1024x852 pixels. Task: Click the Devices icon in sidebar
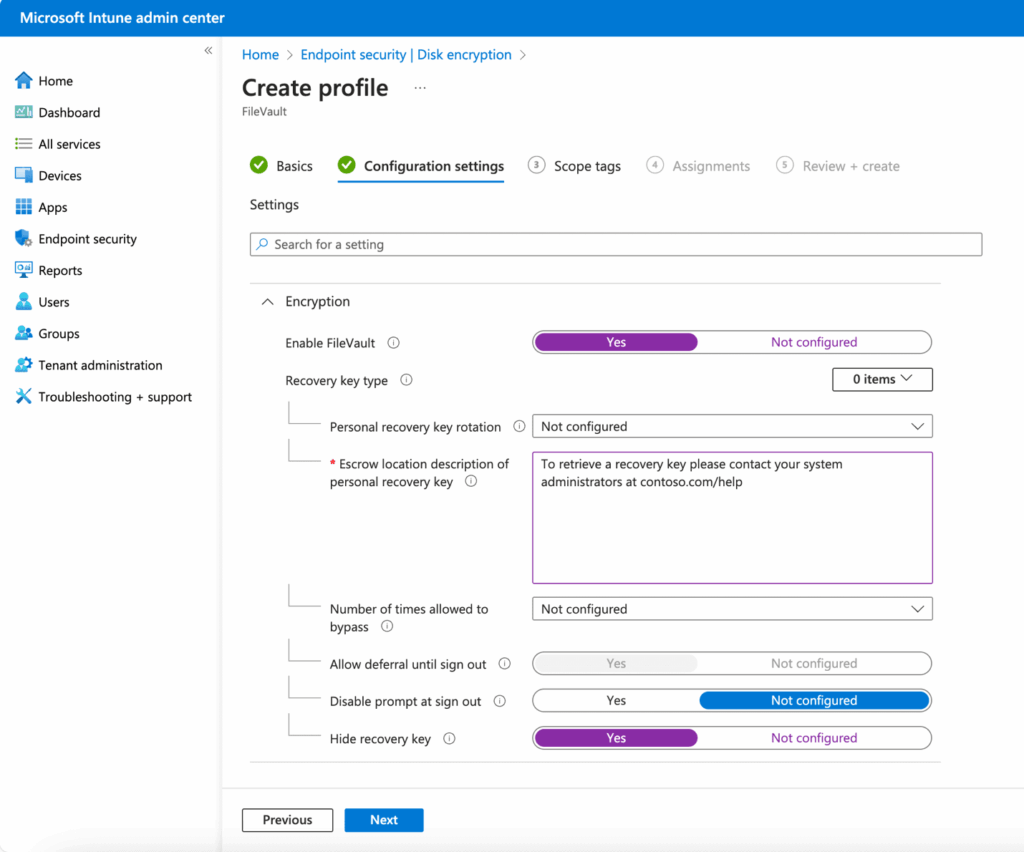tap(24, 175)
